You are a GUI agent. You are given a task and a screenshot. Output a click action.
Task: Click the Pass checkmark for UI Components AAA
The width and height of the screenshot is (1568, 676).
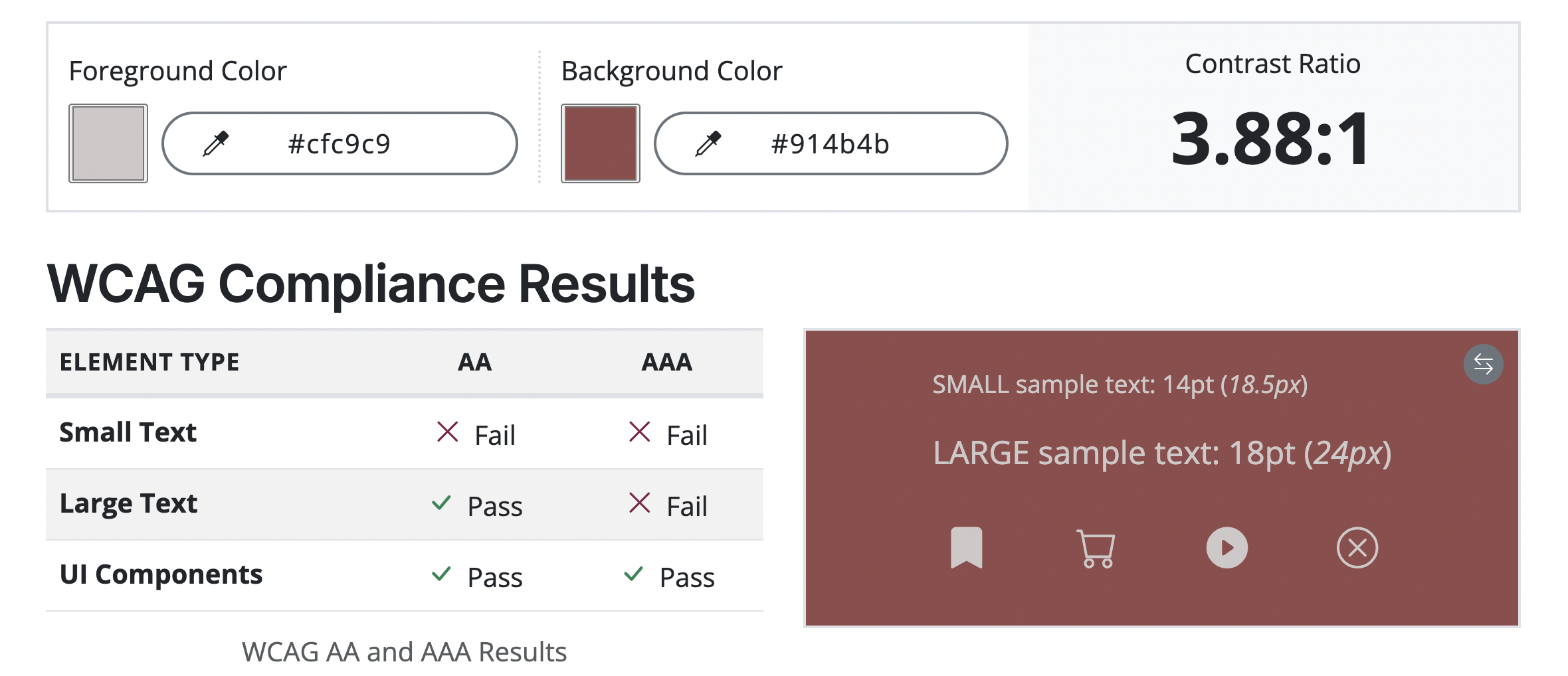pos(634,574)
